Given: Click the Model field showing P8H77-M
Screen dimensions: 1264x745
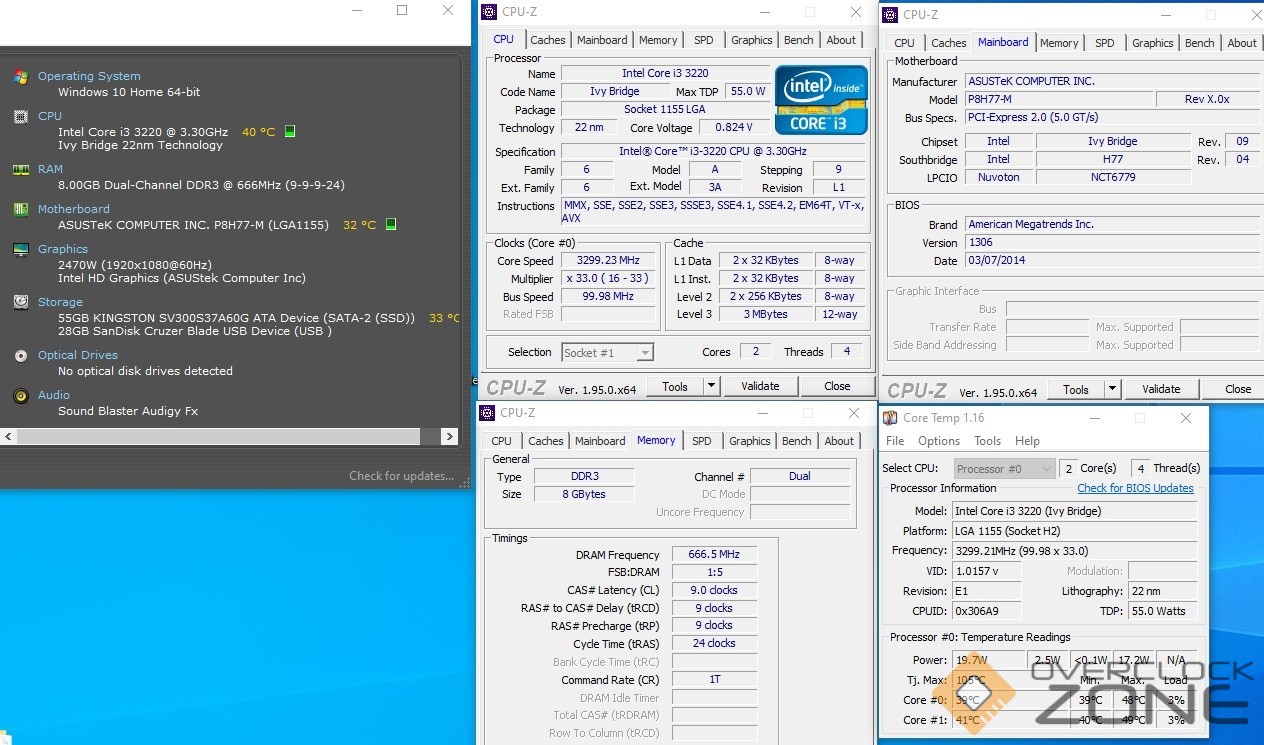Looking at the screenshot, I should 1058,99.
